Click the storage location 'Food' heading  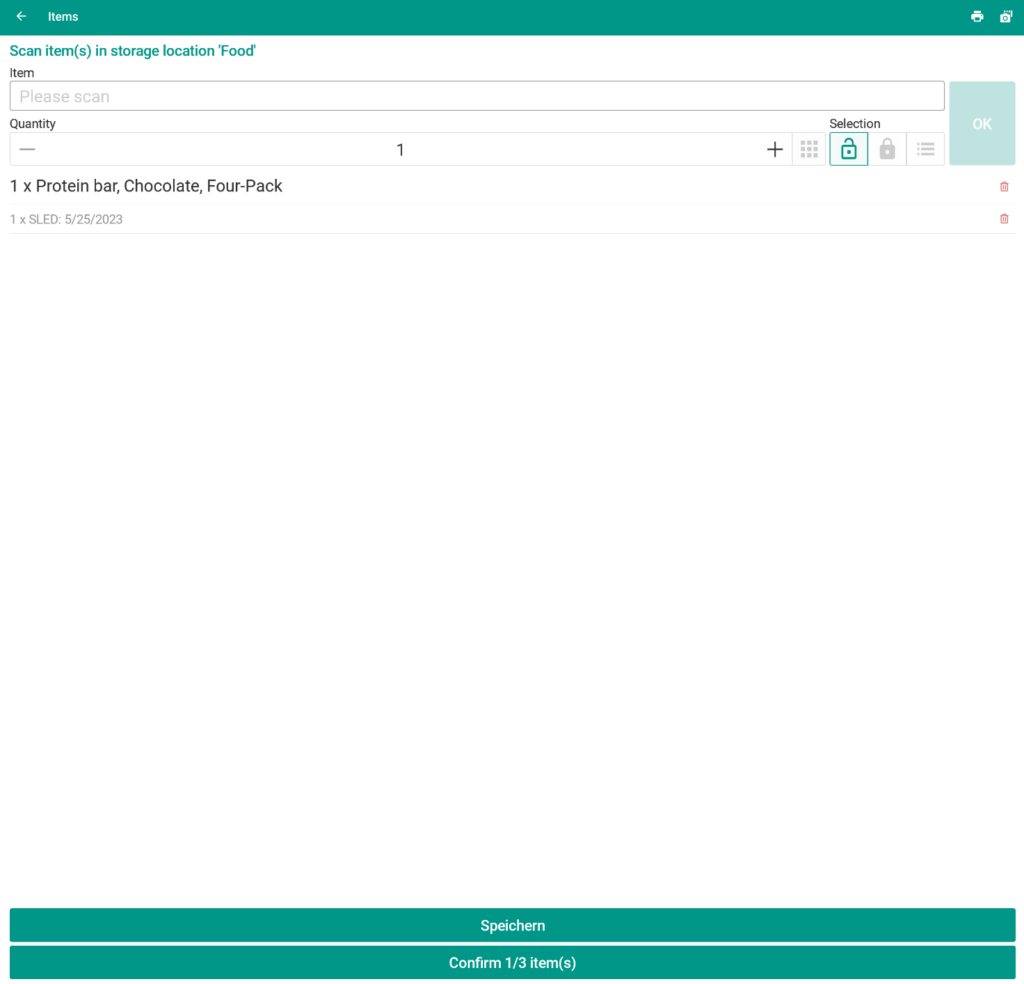click(x=132, y=50)
